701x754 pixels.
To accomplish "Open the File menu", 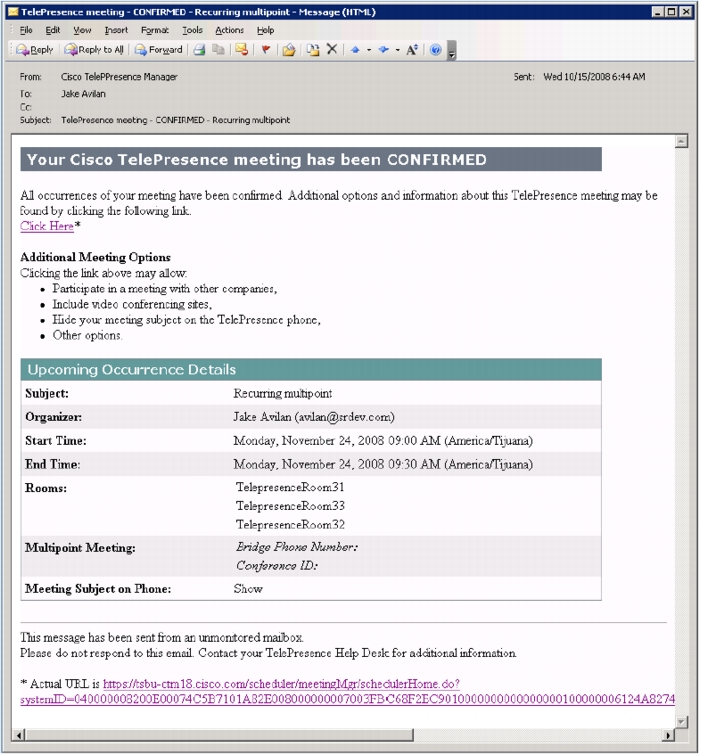I will [26, 30].
